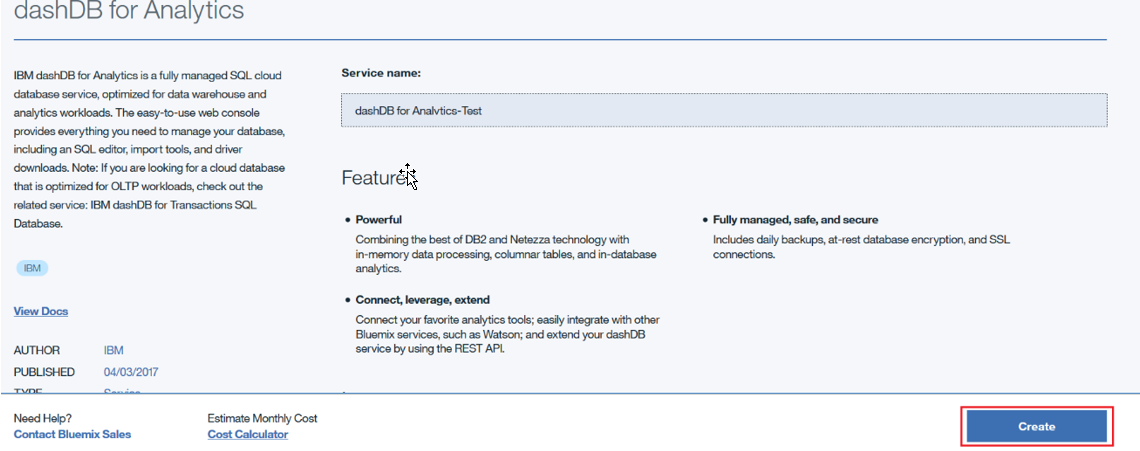Click the description paragraph starting IBM dashDB
This screenshot has height=451, width=1140.
click(150, 150)
